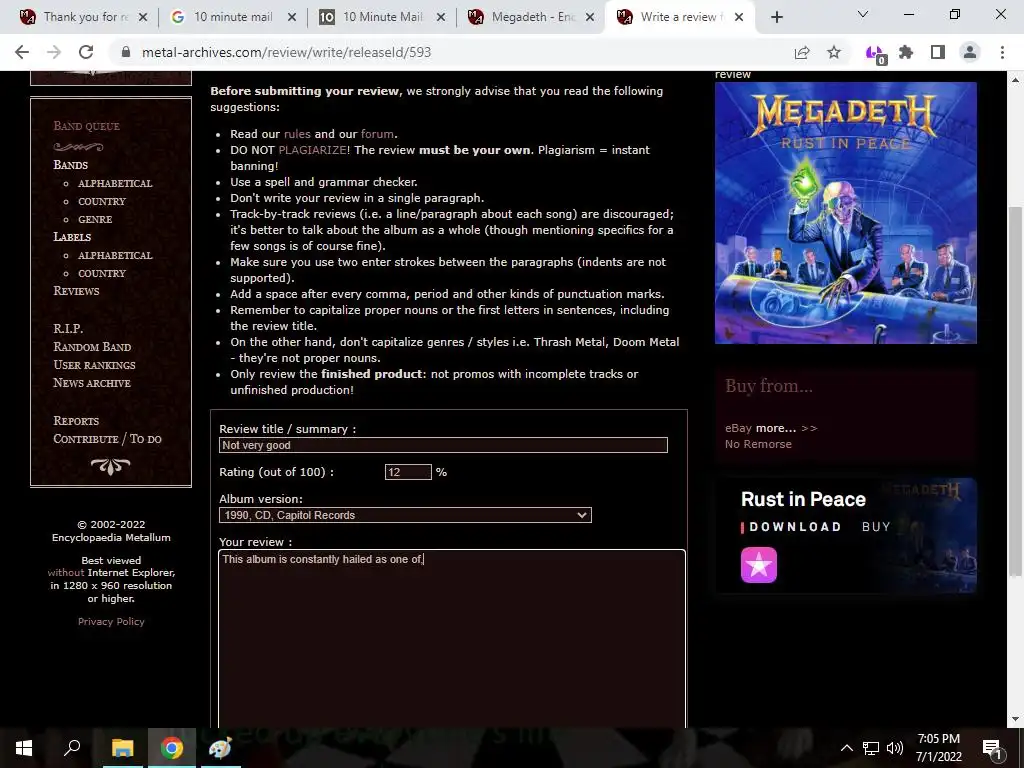Browse Bands Alphabetical in sidebar
Image resolution: width=1024 pixels, height=768 pixels.
pyautogui.click(x=115, y=184)
